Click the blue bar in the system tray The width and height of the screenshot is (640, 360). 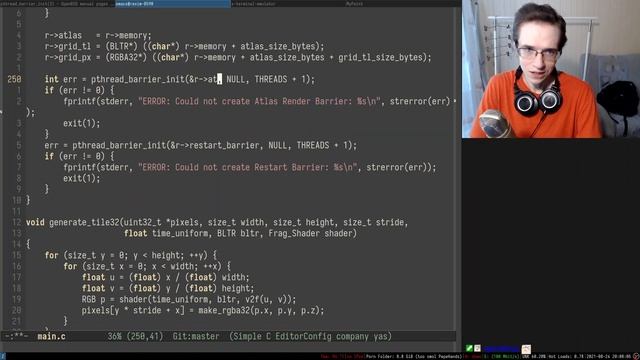tap(502, 349)
